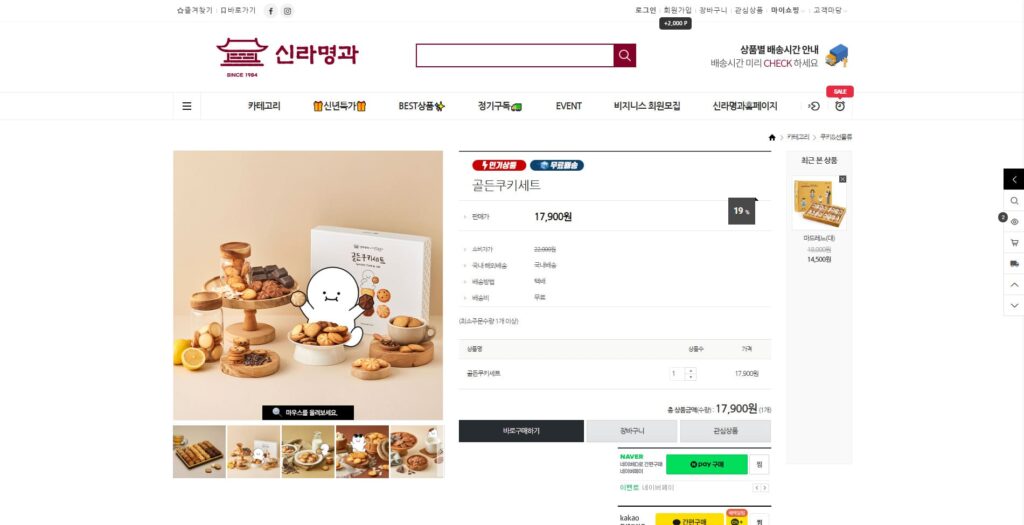Click the search magnifier button in header
Viewport: 1024px width, 525px height.
pos(624,56)
